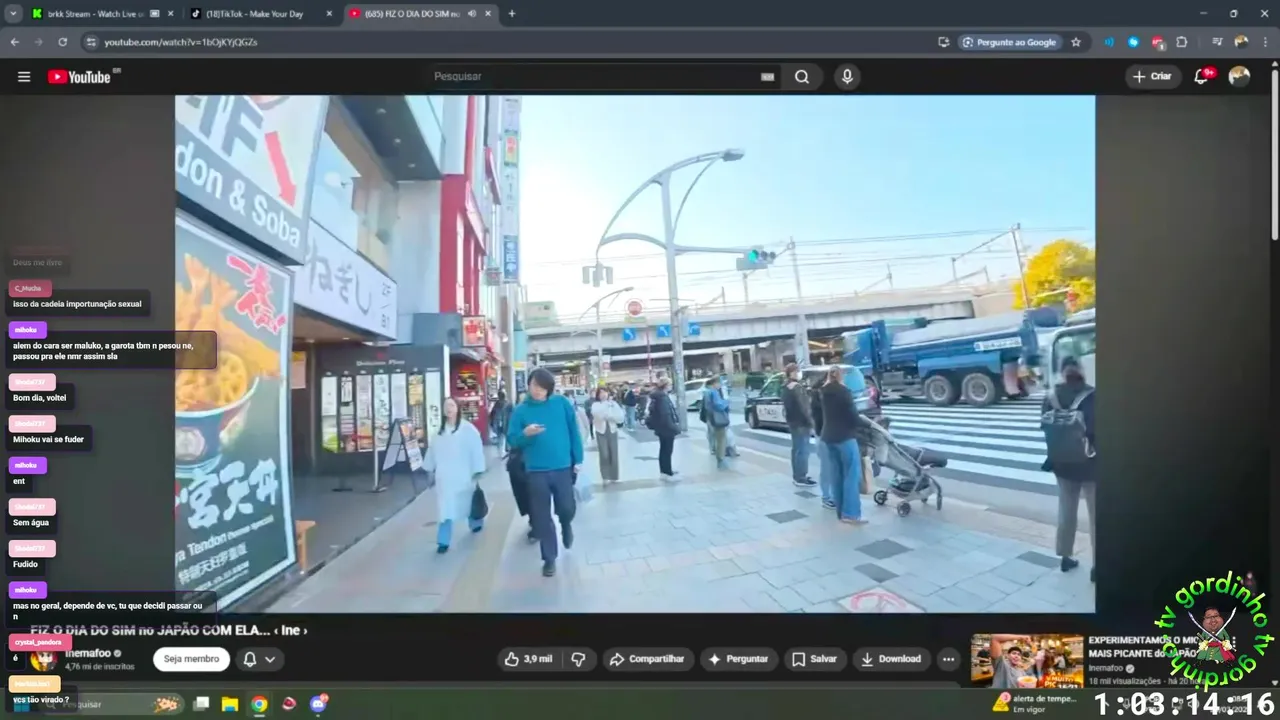This screenshot has width=1280, height=720.
Task: Open File Explorer from taskbar
Action: (x=230, y=704)
